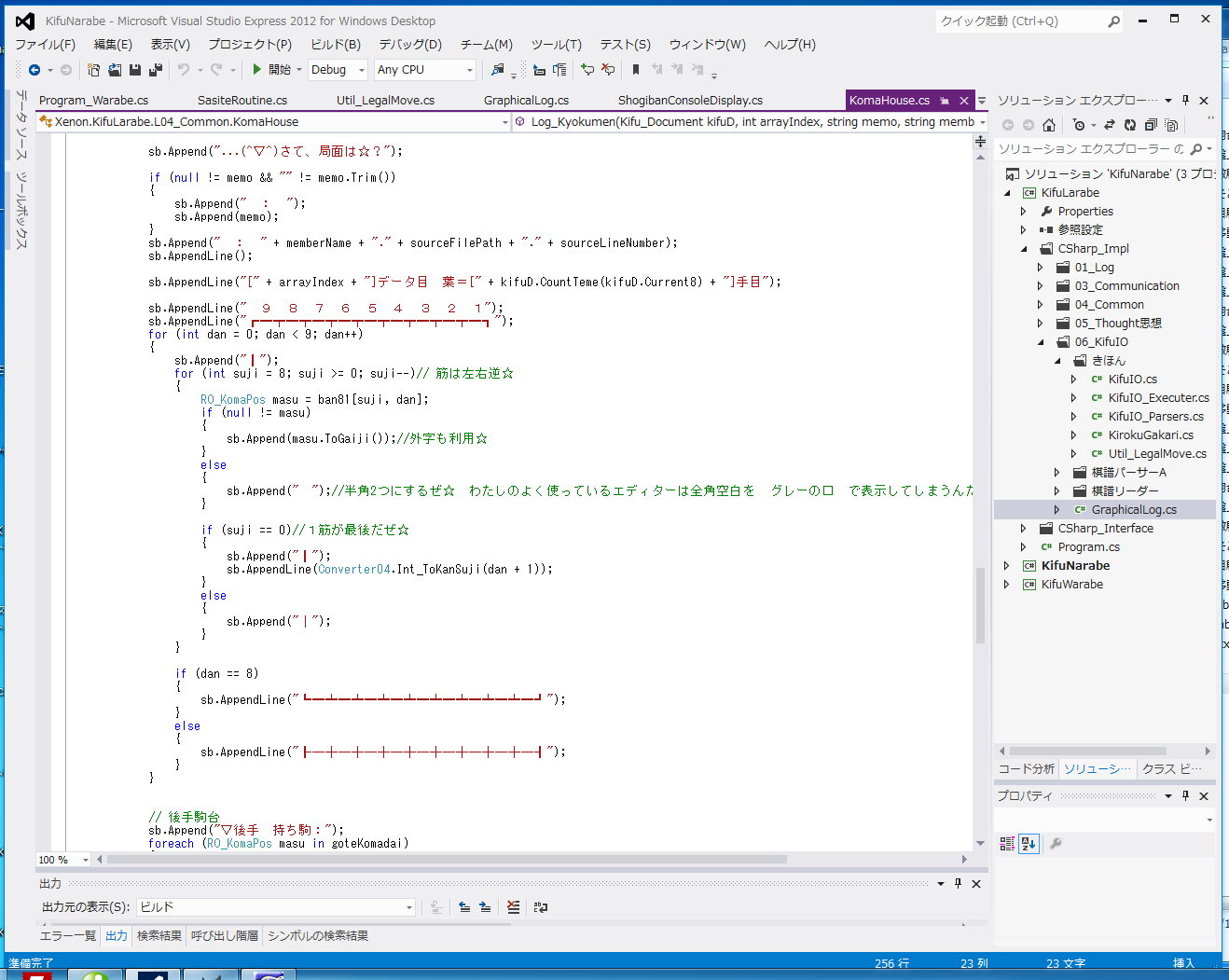Click the Find in Files toolbar icon
This screenshot has width=1229, height=980.
pos(498,70)
